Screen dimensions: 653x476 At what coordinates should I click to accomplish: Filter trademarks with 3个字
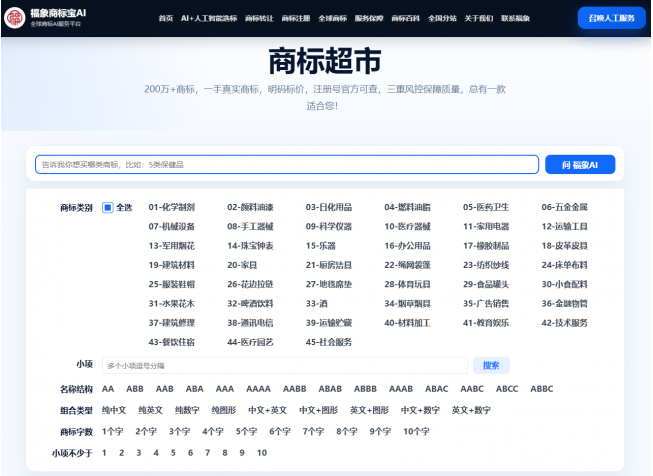(x=179, y=431)
